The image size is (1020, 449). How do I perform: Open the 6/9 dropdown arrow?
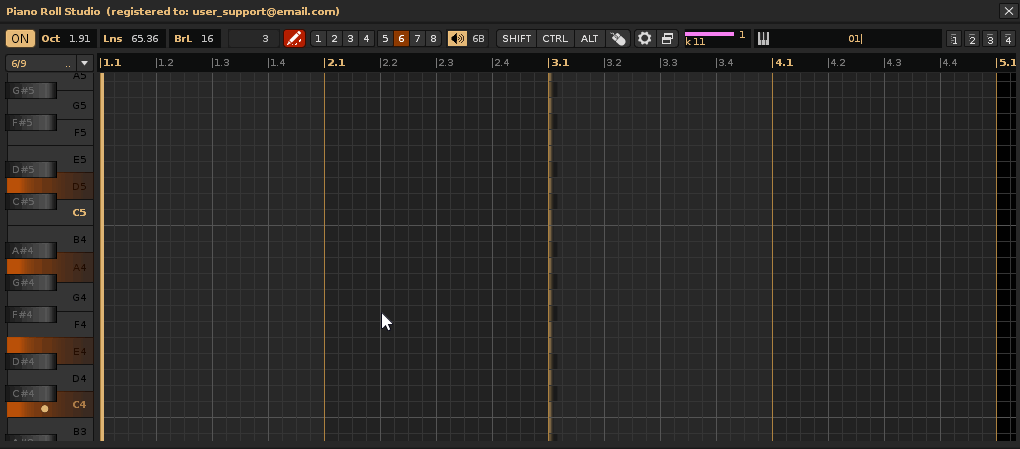[x=84, y=63]
